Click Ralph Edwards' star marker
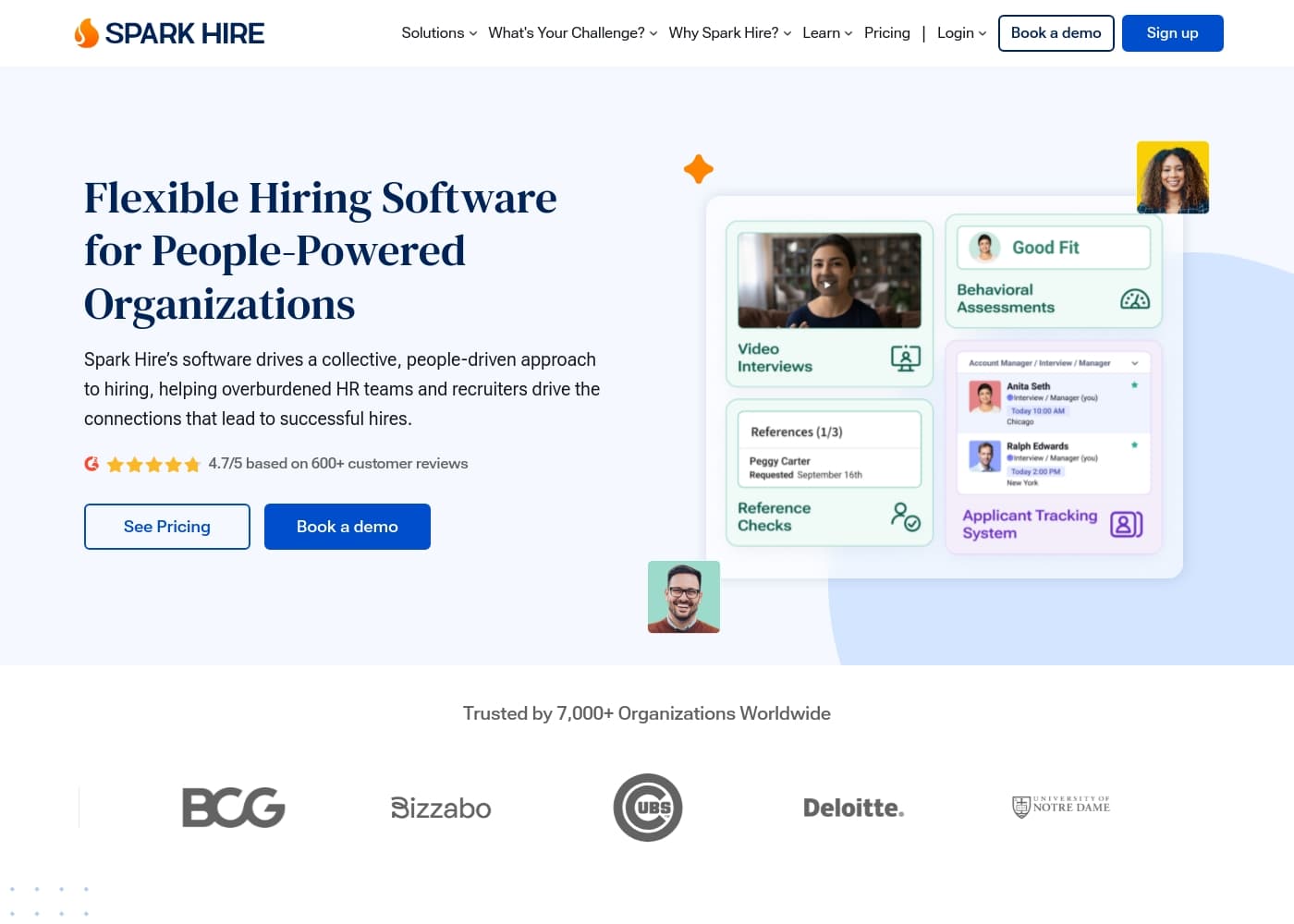The image size is (1294, 924). [1134, 445]
